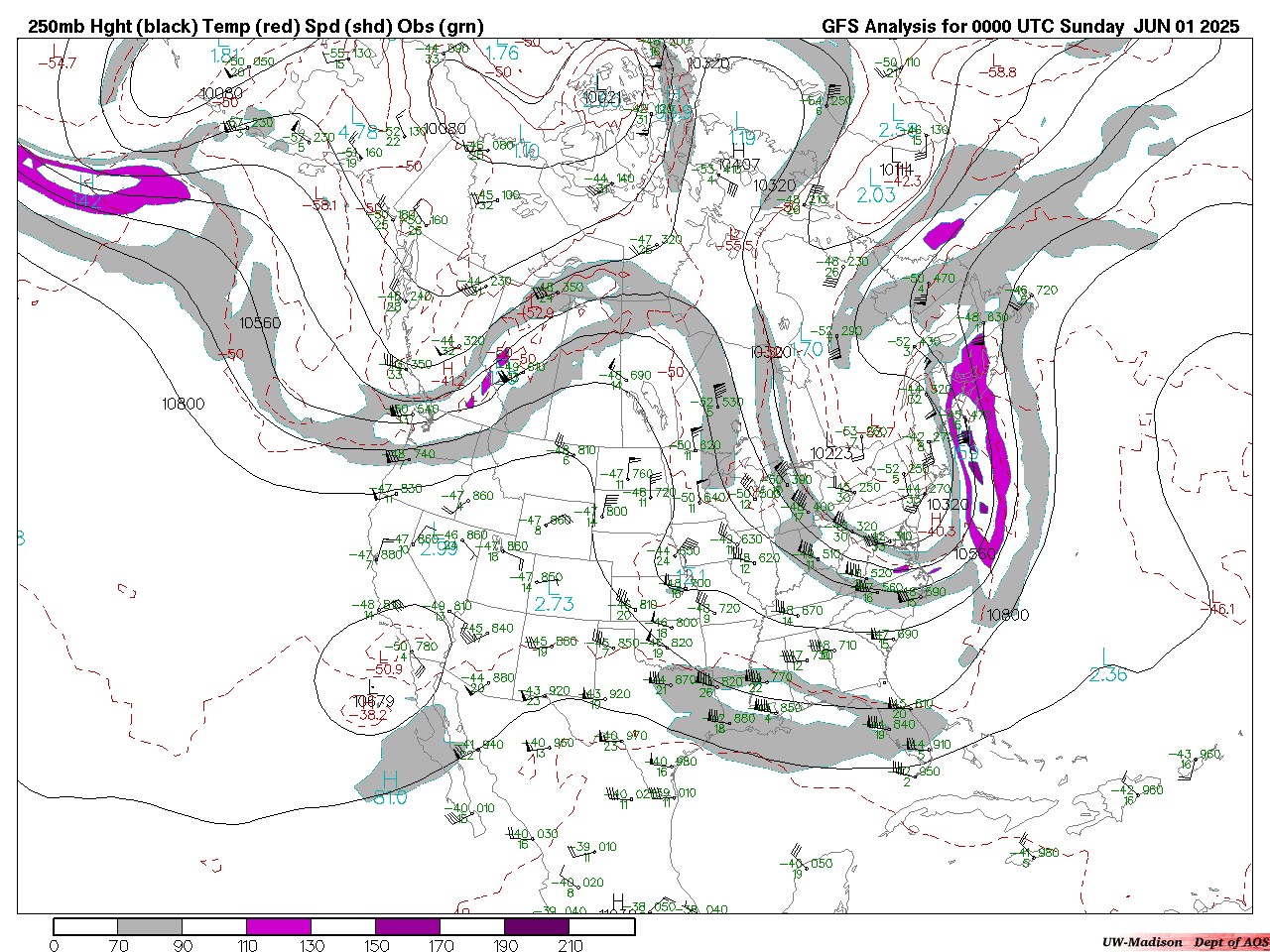
Task: Click the UW-Madison Dept of AOS credit
Action: click(1184, 942)
